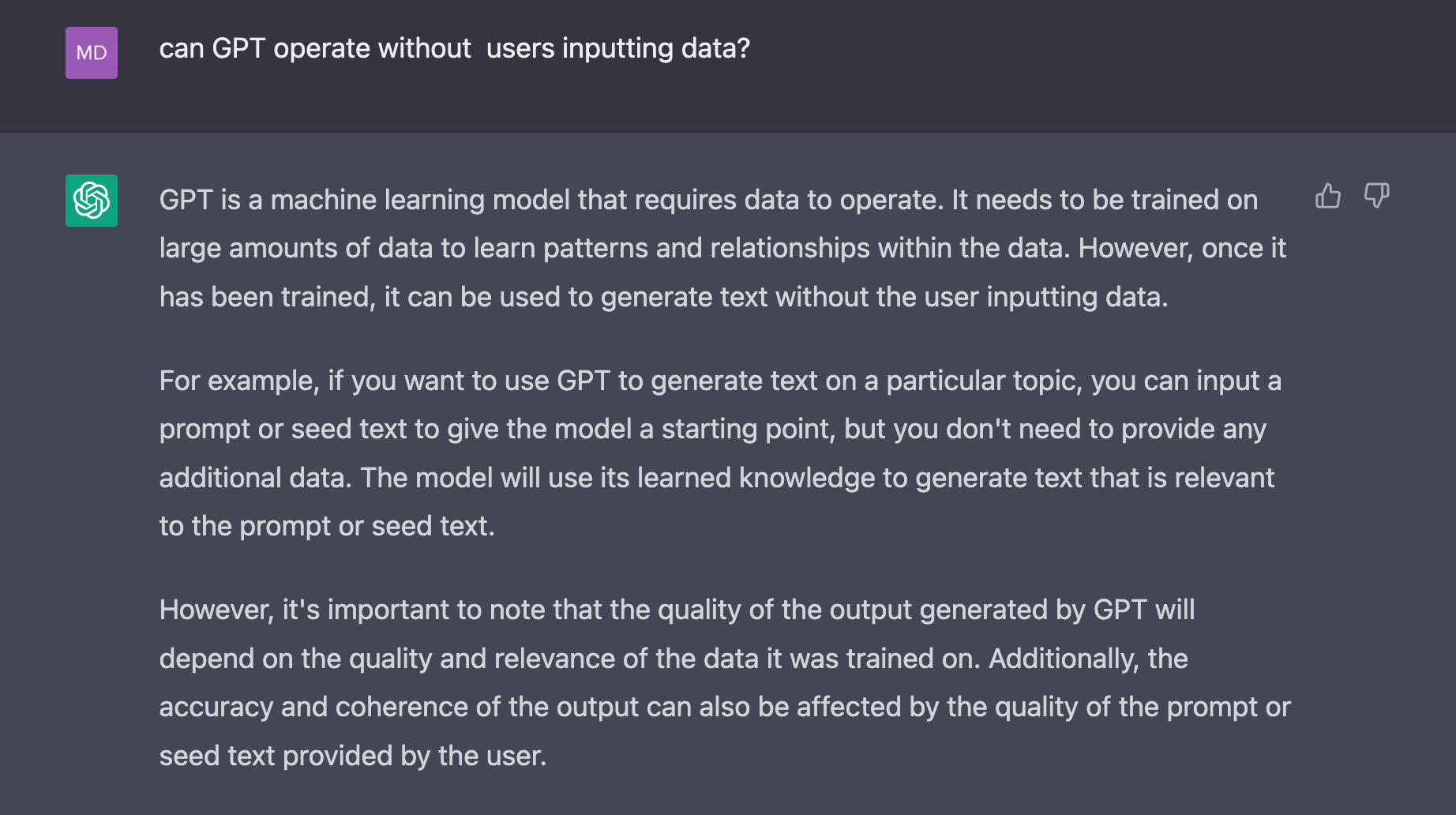Click the words "additional data" in the response
The width and height of the screenshot is (1456, 815).
click(x=254, y=479)
